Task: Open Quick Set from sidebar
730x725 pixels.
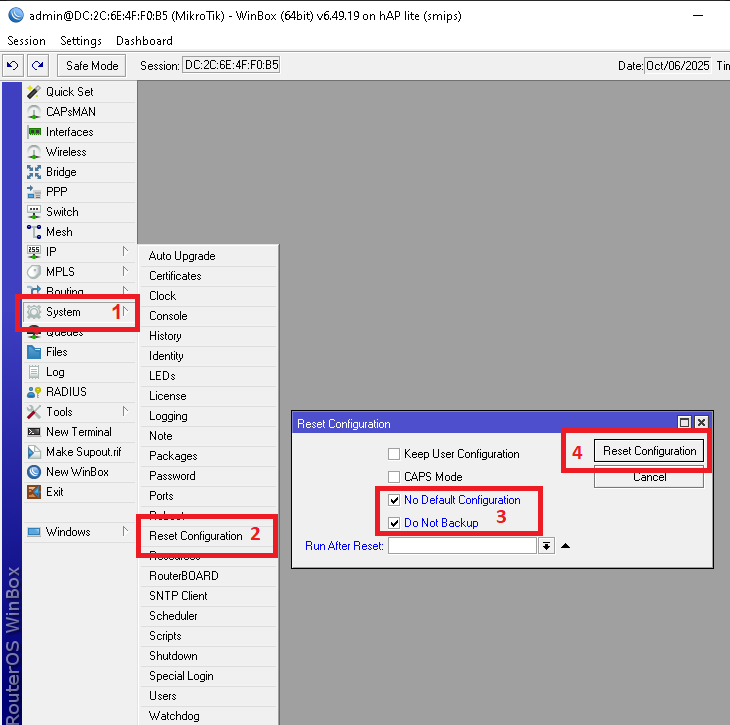Action: [69, 92]
